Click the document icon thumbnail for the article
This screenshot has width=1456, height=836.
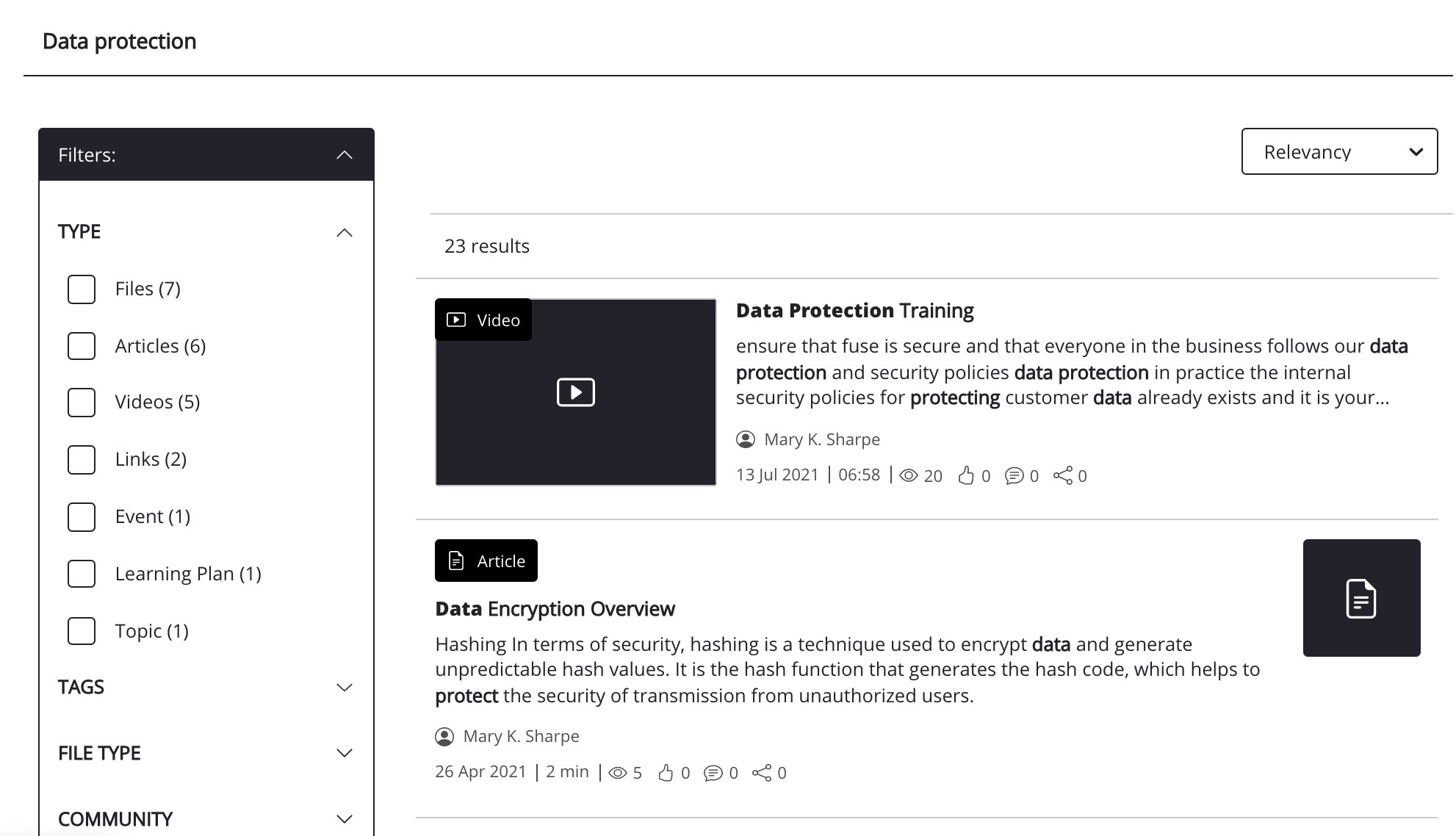(1361, 598)
